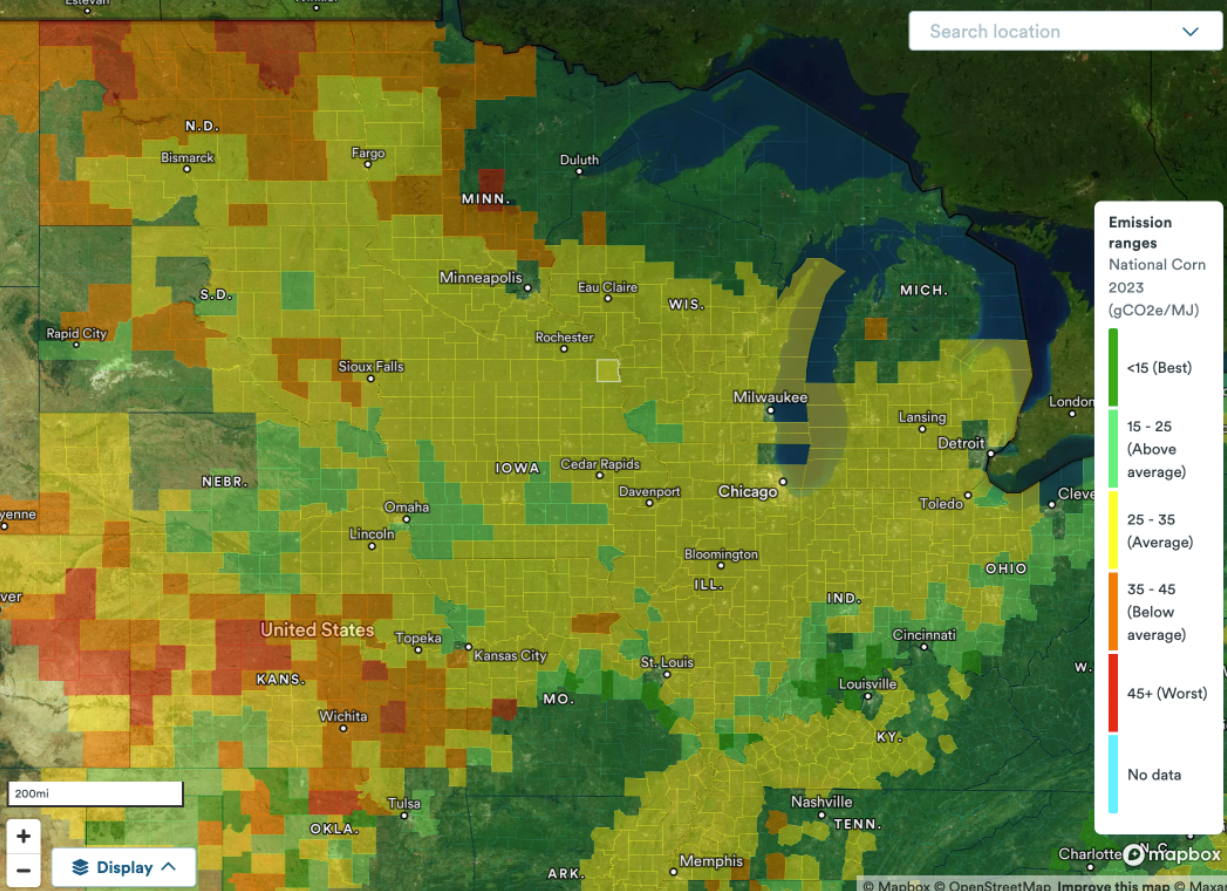The width and height of the screenshot is (1227, 891).
Task: Click the Improve this map link
Action: [1113, 885]
